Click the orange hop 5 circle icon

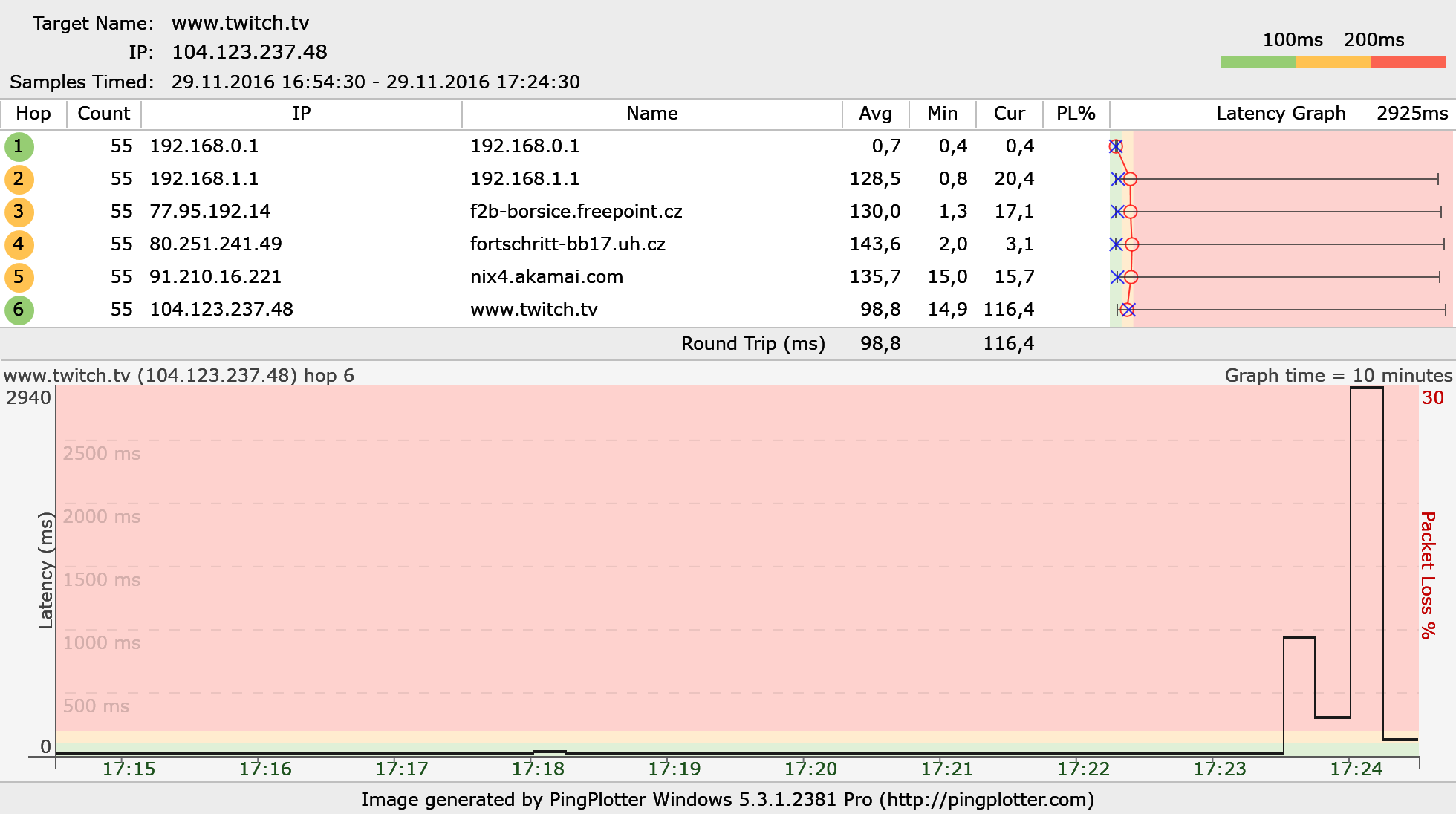point(19,277)
